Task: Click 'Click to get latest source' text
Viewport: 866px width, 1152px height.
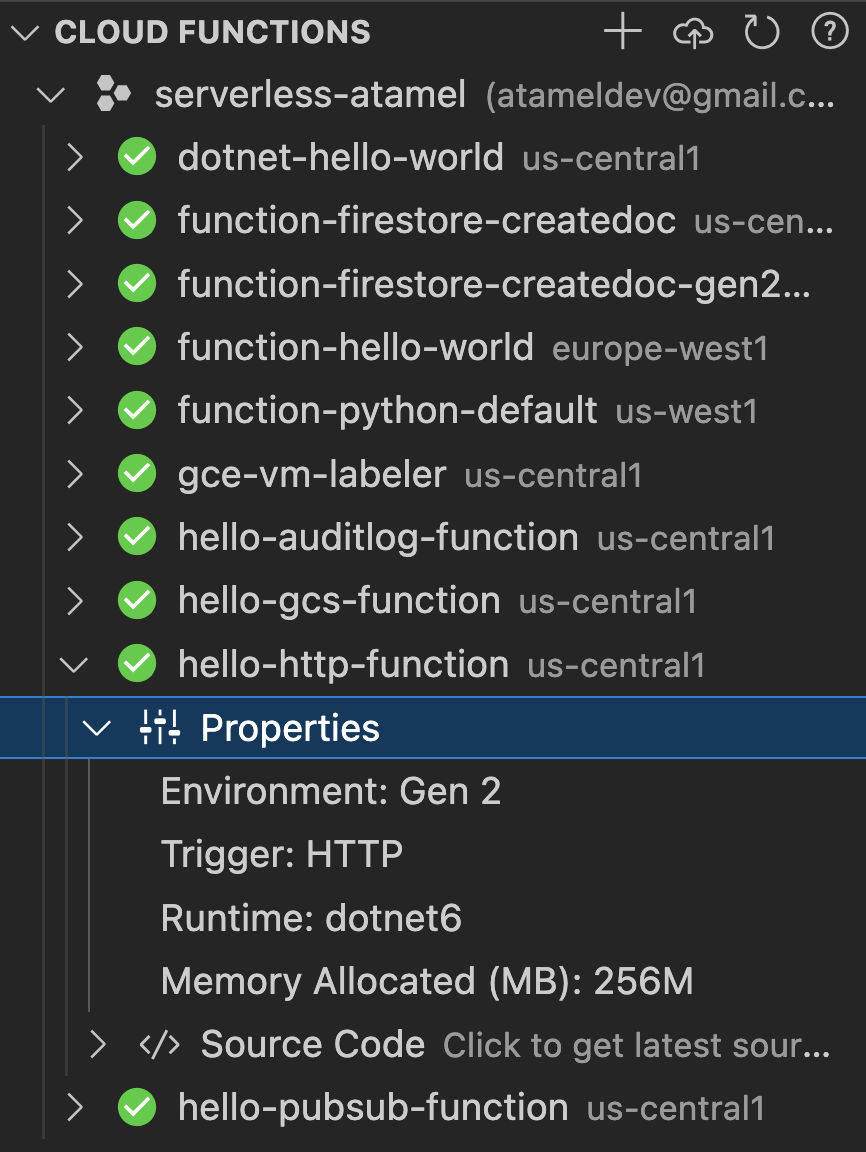Action: [636, 1045]
